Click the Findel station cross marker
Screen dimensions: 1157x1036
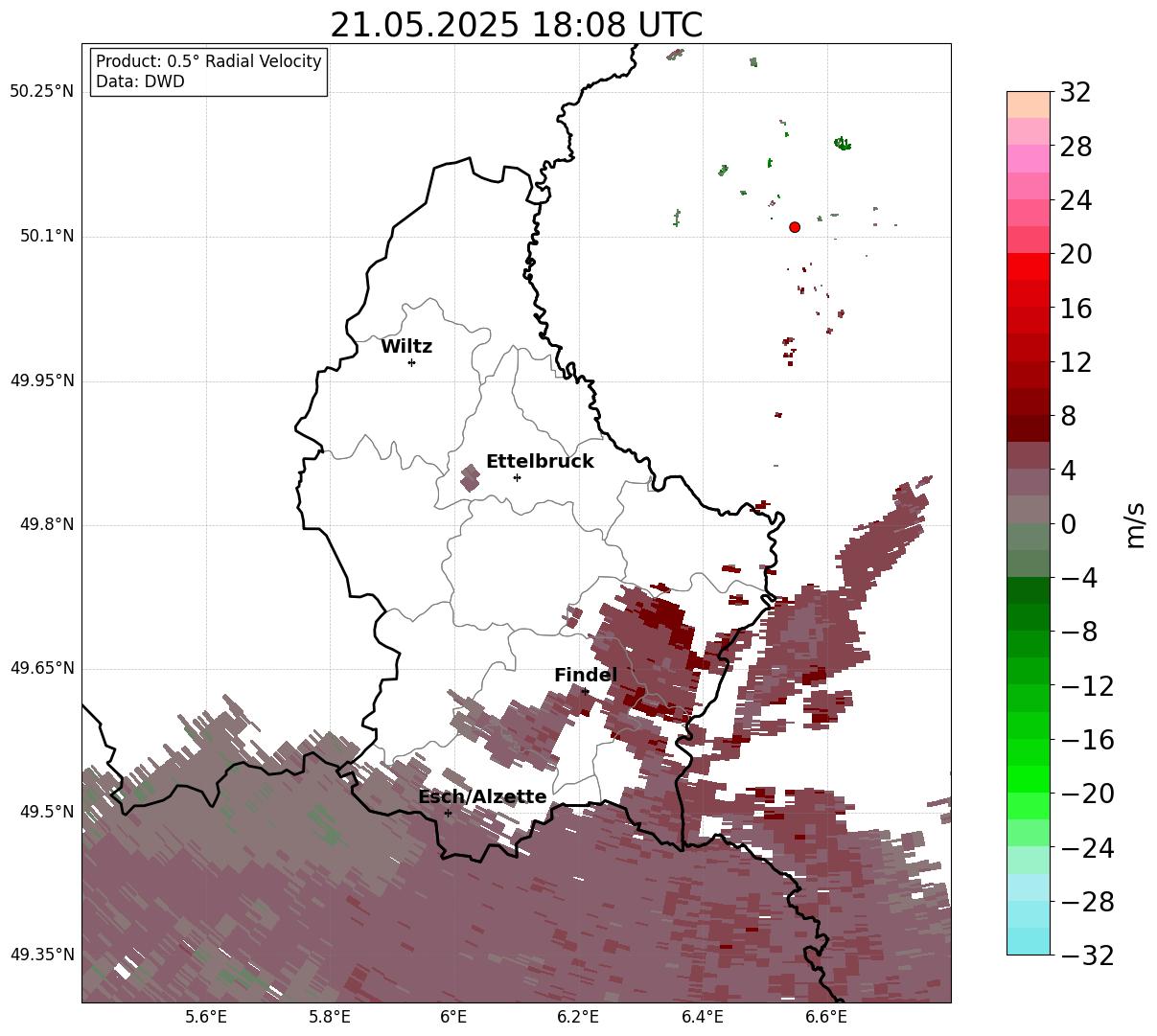point(585,691)
